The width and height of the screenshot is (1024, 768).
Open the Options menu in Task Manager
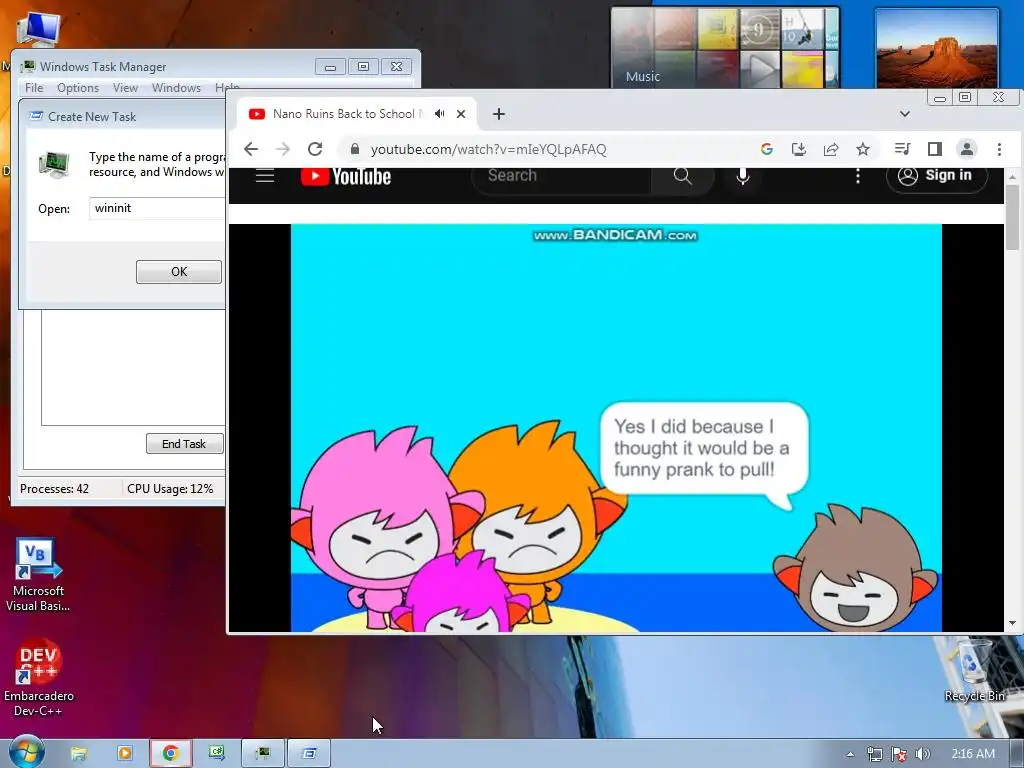click(x=78, y=88)
